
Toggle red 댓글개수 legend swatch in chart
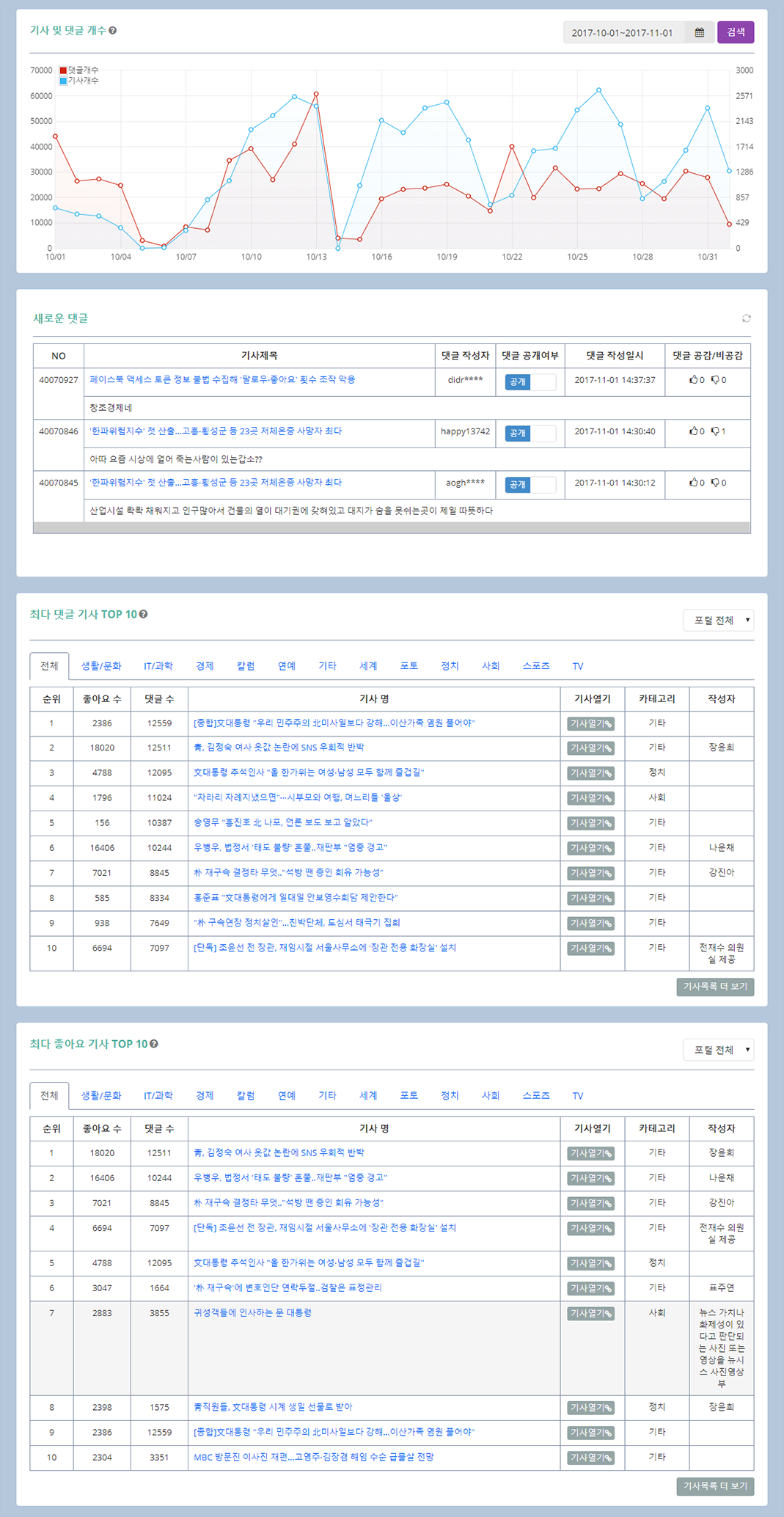click(x=63, y=70)
